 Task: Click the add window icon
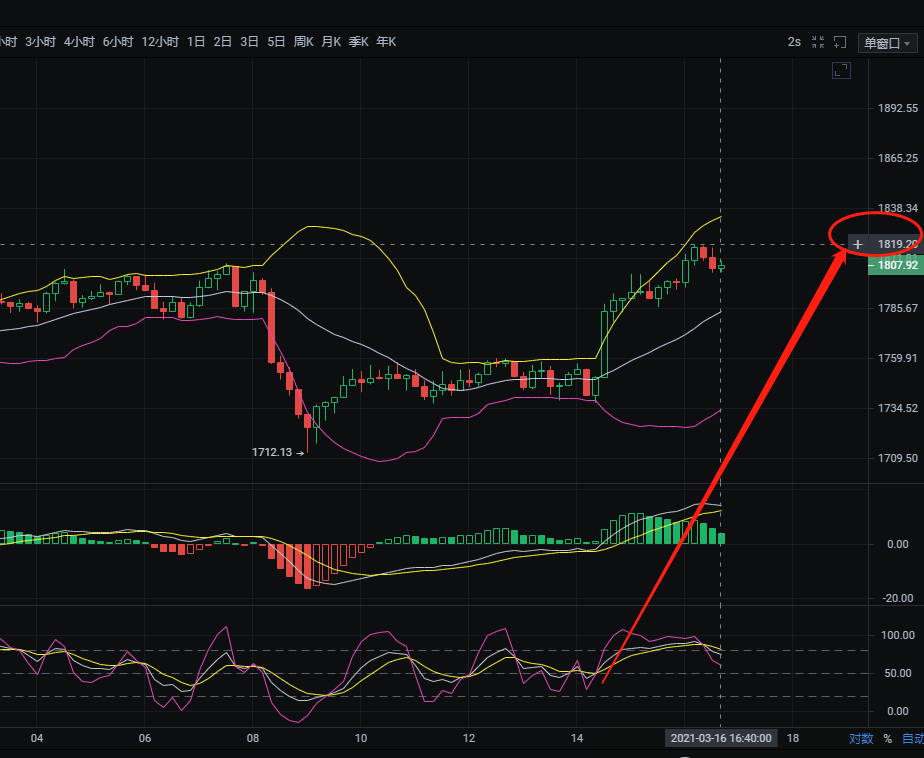pos(840,42)
